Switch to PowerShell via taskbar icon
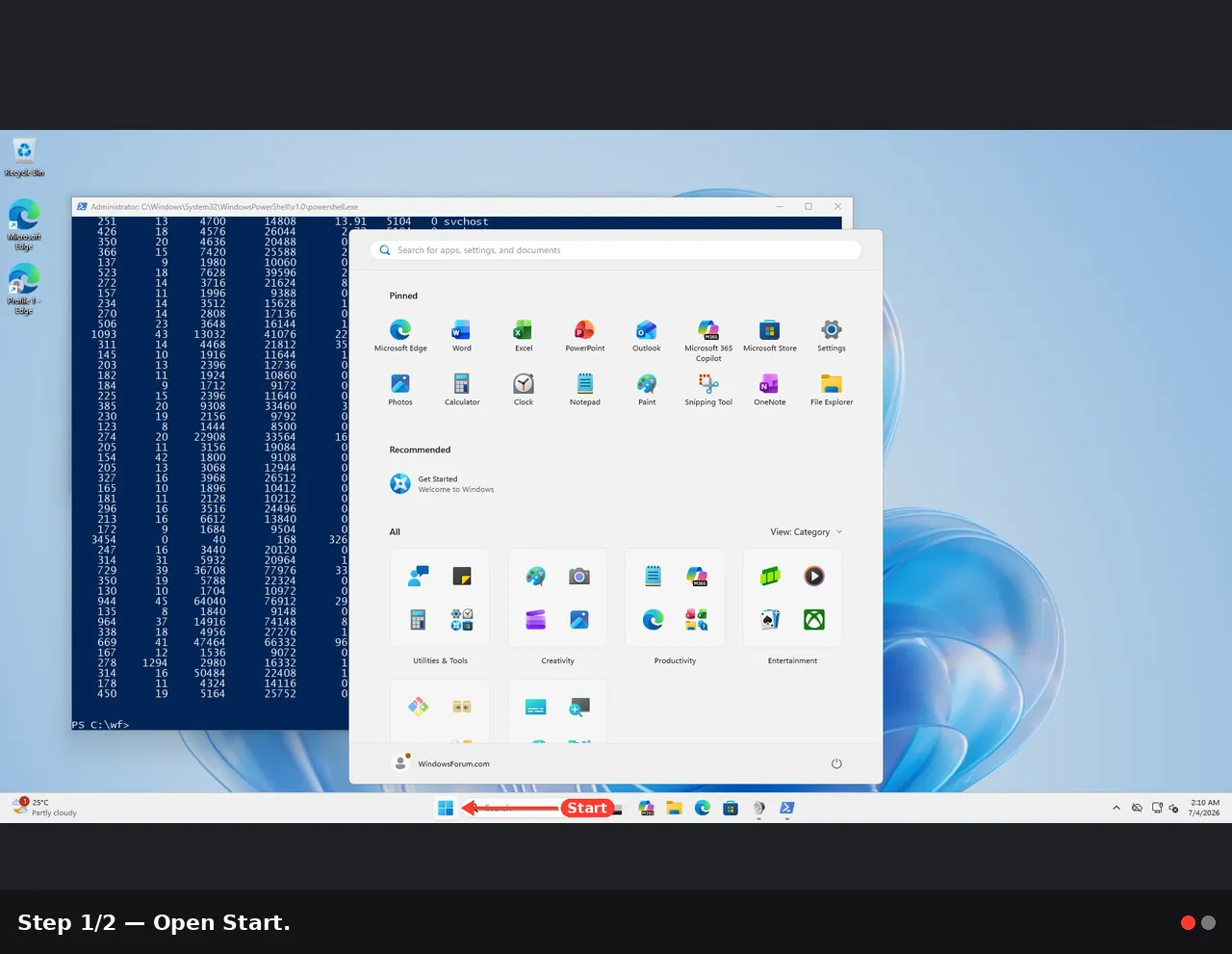Viewport: 1232px width, 954px height. coord(787,808)
